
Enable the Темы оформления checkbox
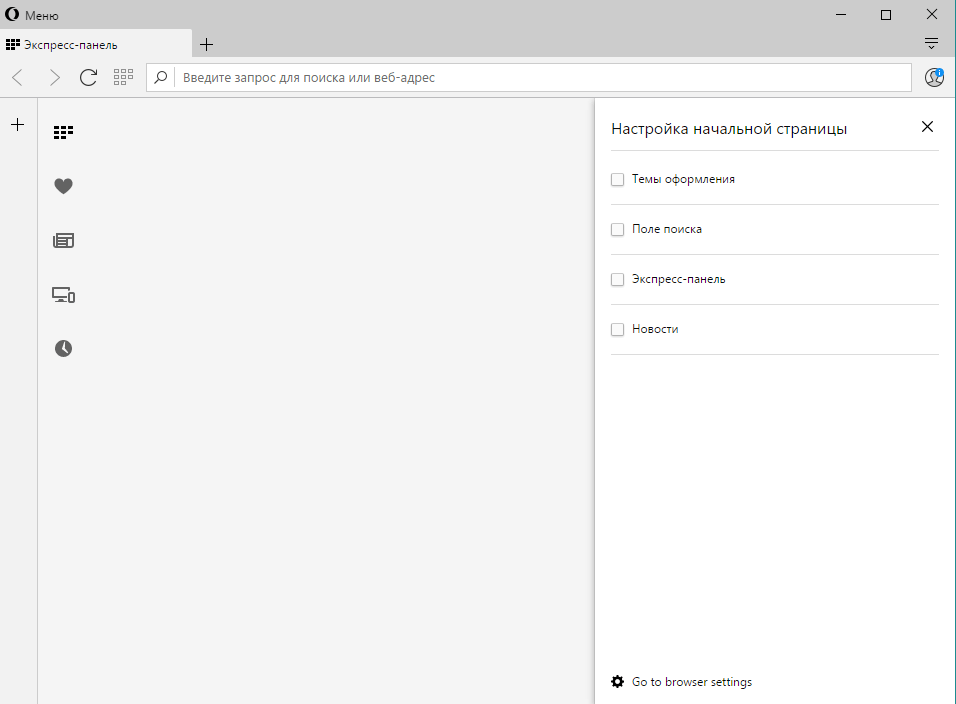tap(618, 180)
